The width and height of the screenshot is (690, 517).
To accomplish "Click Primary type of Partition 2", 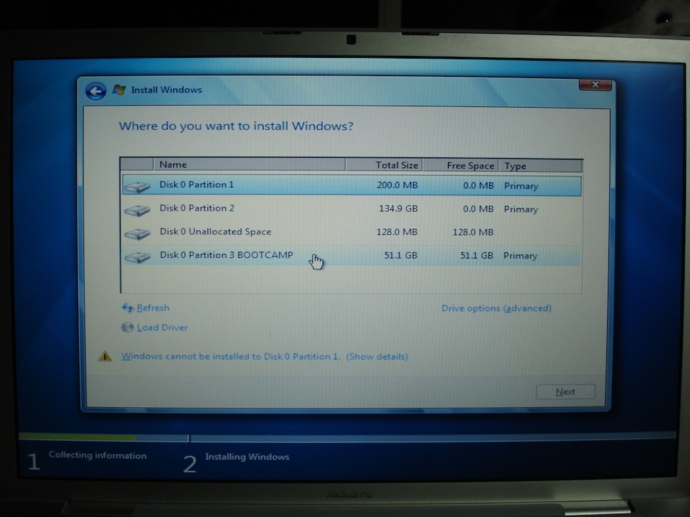I will [x=521, y=209].
